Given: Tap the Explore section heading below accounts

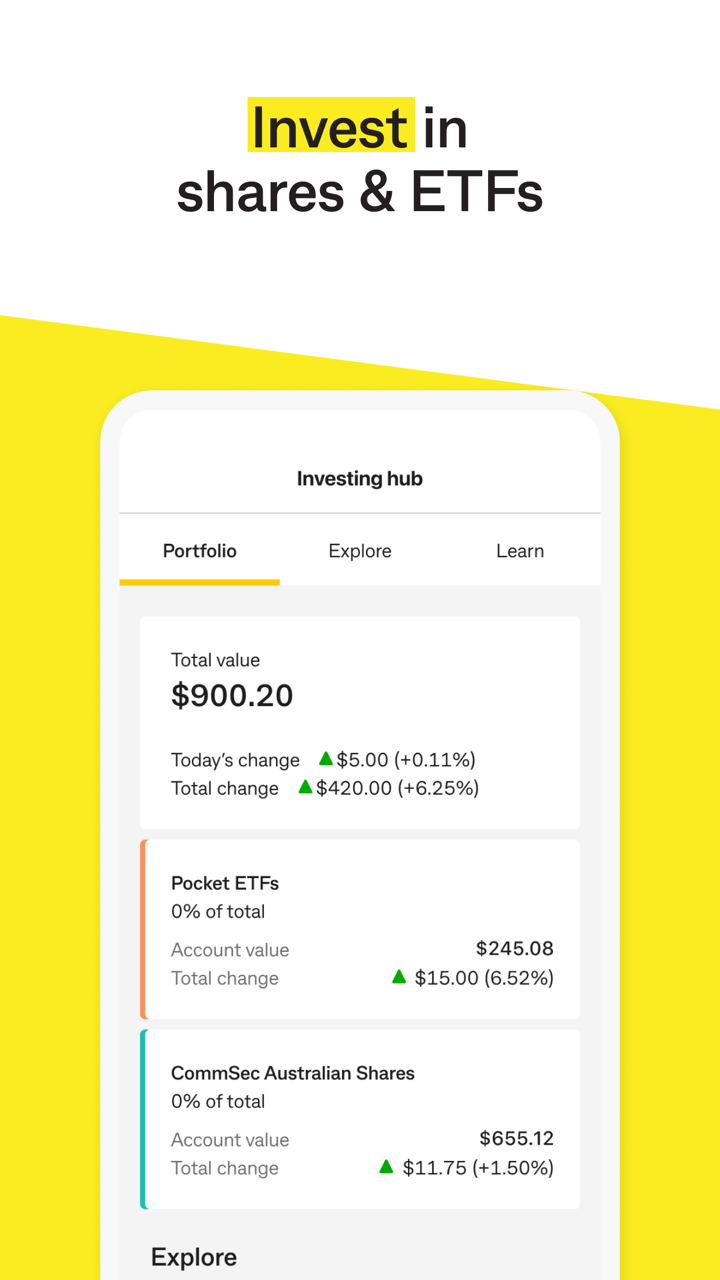Looking at the screenshot, I should pos(194,1257).
